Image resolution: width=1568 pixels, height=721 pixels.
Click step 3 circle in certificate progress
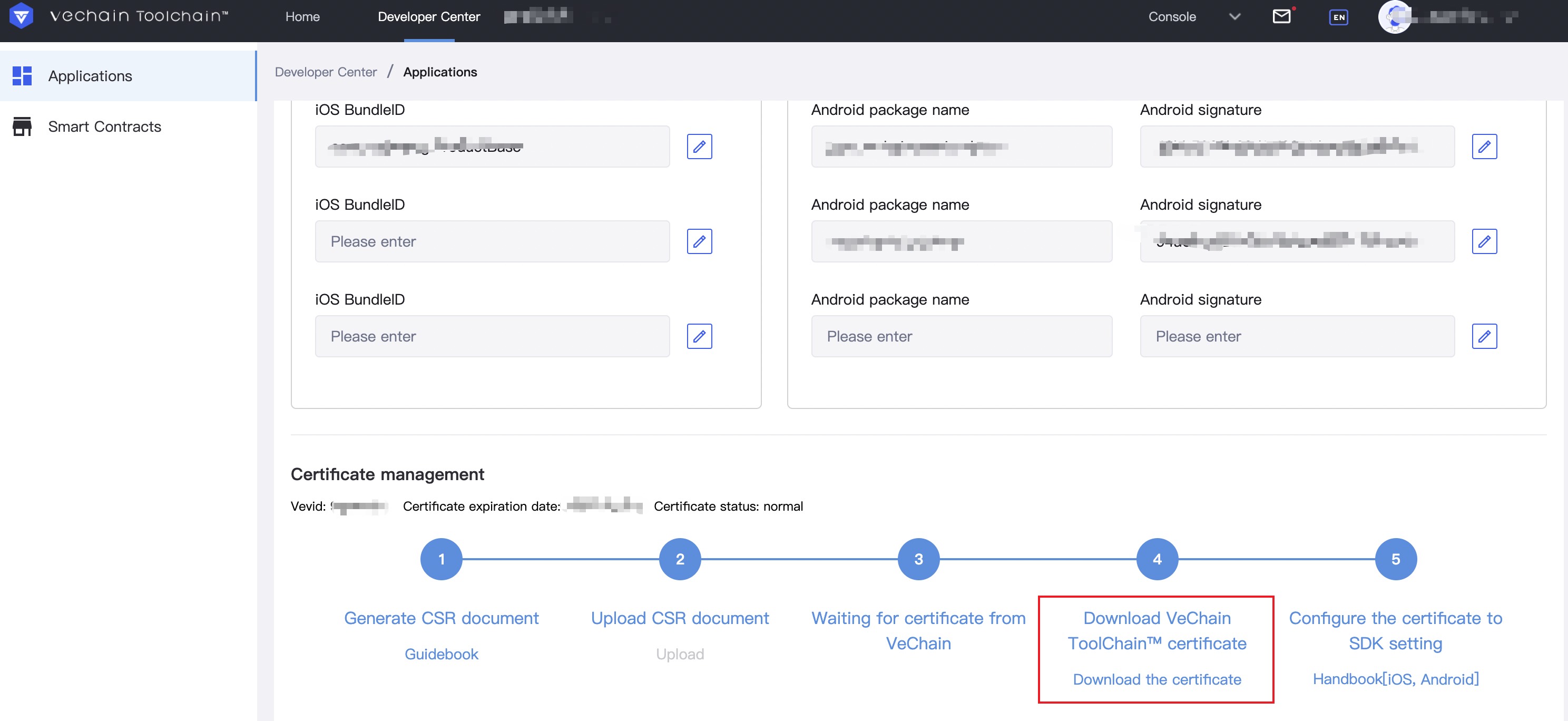[918, 559]
